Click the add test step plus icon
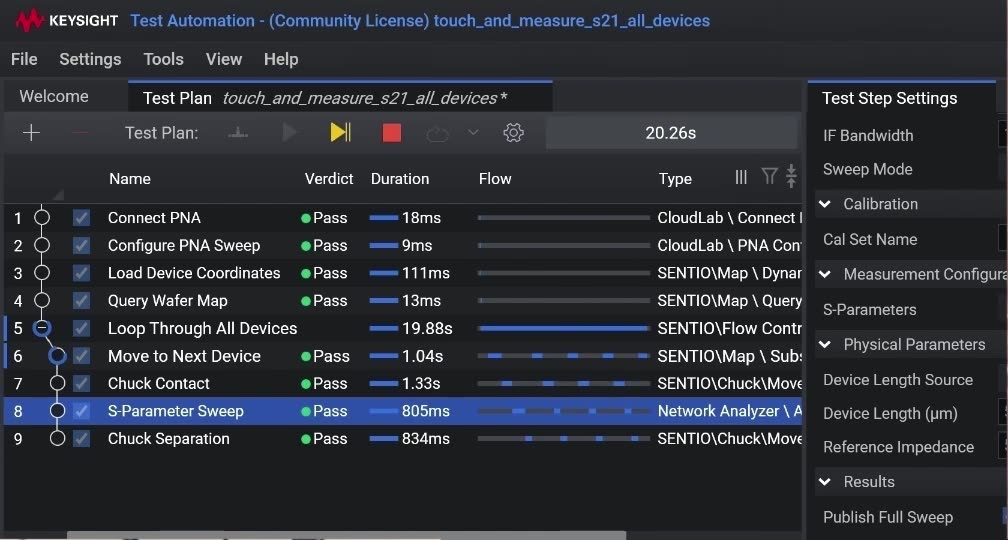1008x540 pixels. pyautogui.click(x=31, y=133)
